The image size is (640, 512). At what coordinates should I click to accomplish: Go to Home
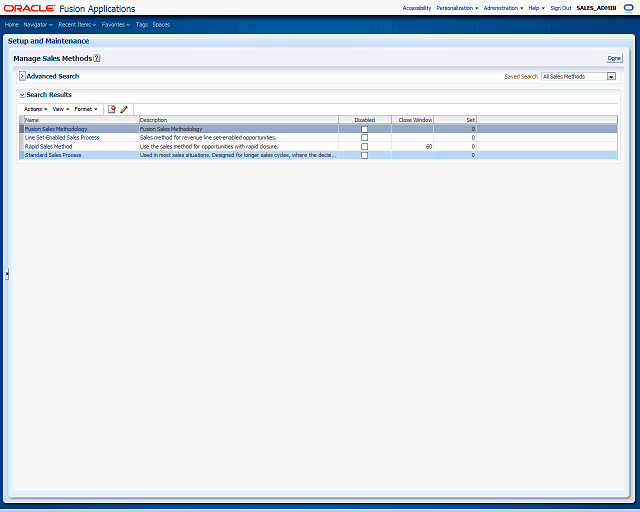point(12,24)
